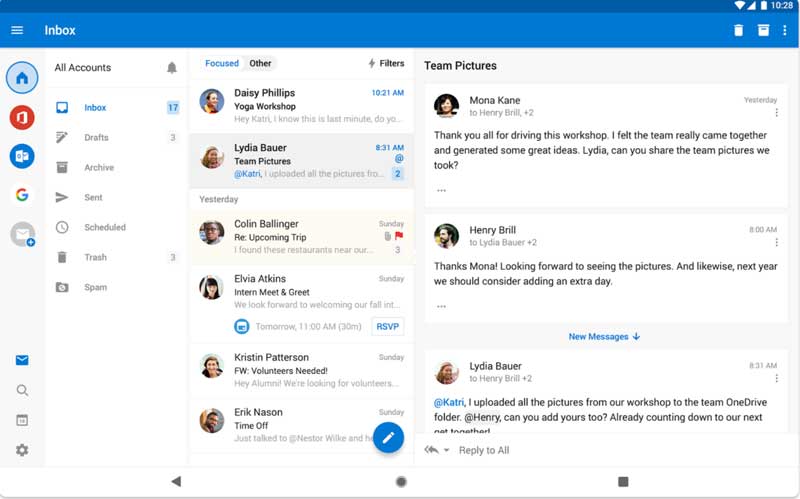
Task: Tap the Android back navigation button
Action: [176, 481]
